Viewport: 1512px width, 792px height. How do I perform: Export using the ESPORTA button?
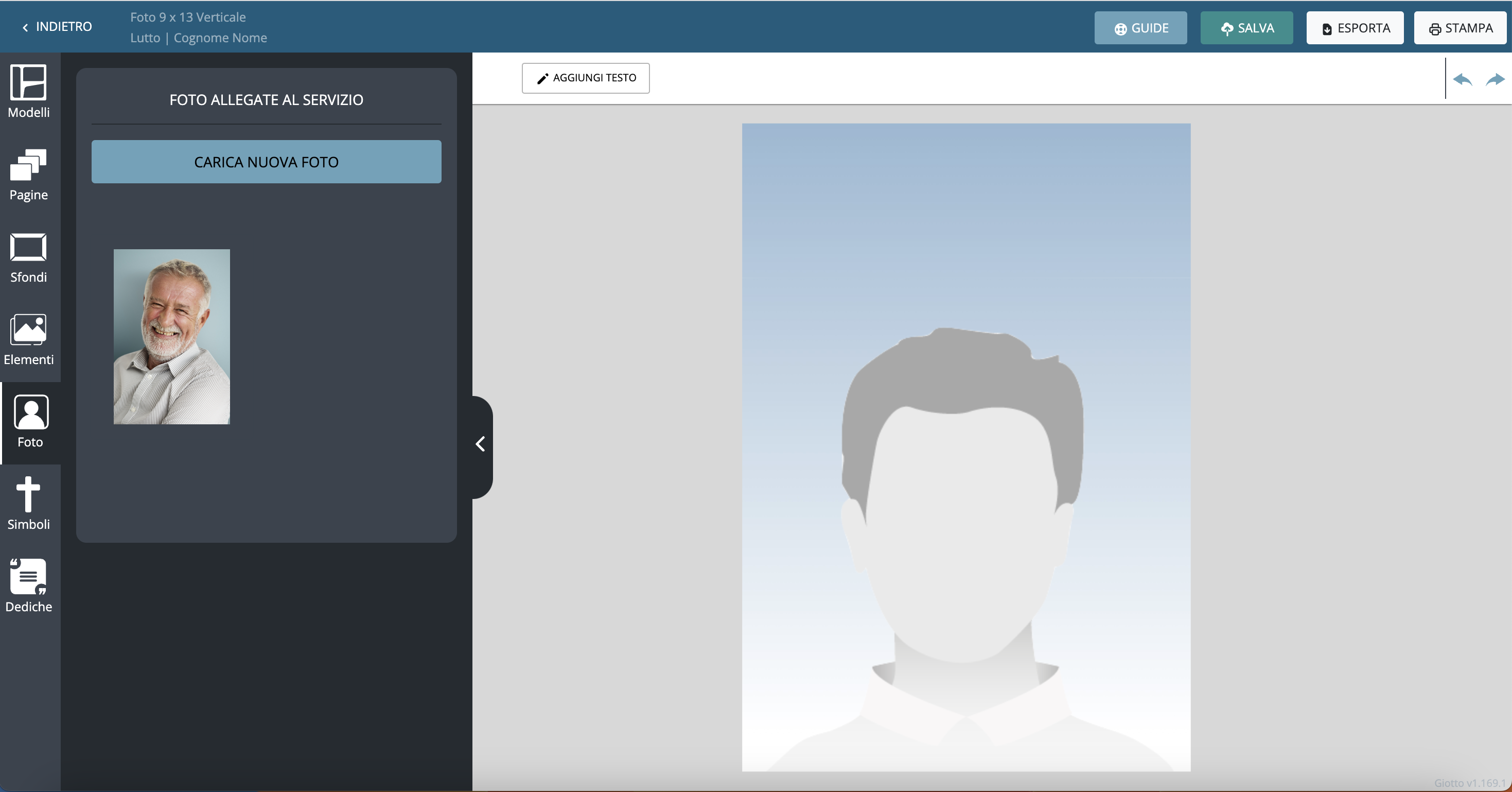[1354, 28]
